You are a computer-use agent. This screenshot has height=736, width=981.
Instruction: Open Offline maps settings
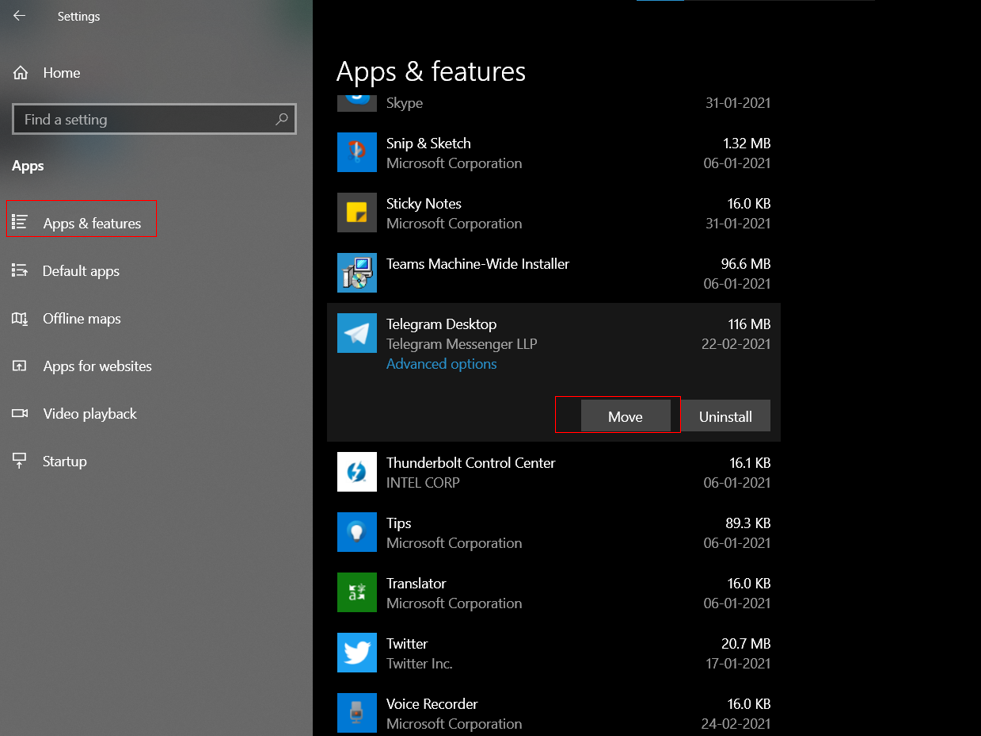click(81, 319)
